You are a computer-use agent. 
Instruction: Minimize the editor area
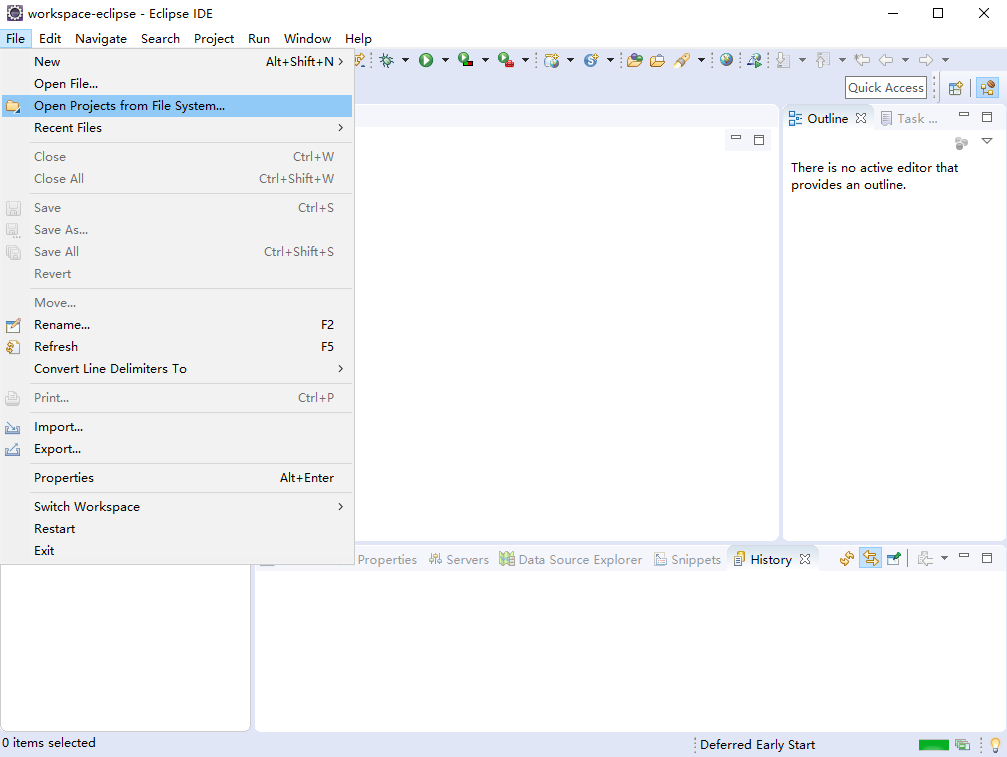click(x=736, y=138)
